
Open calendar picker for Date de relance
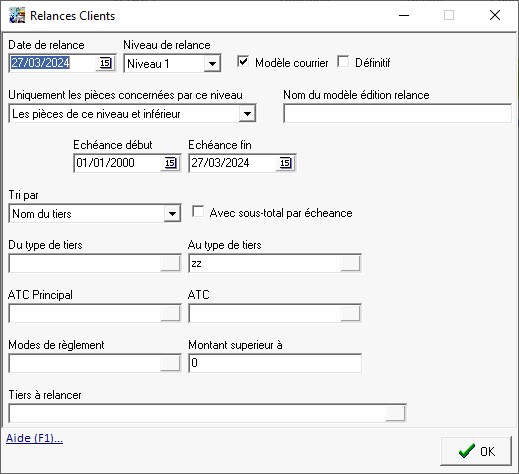pos(105,63)
